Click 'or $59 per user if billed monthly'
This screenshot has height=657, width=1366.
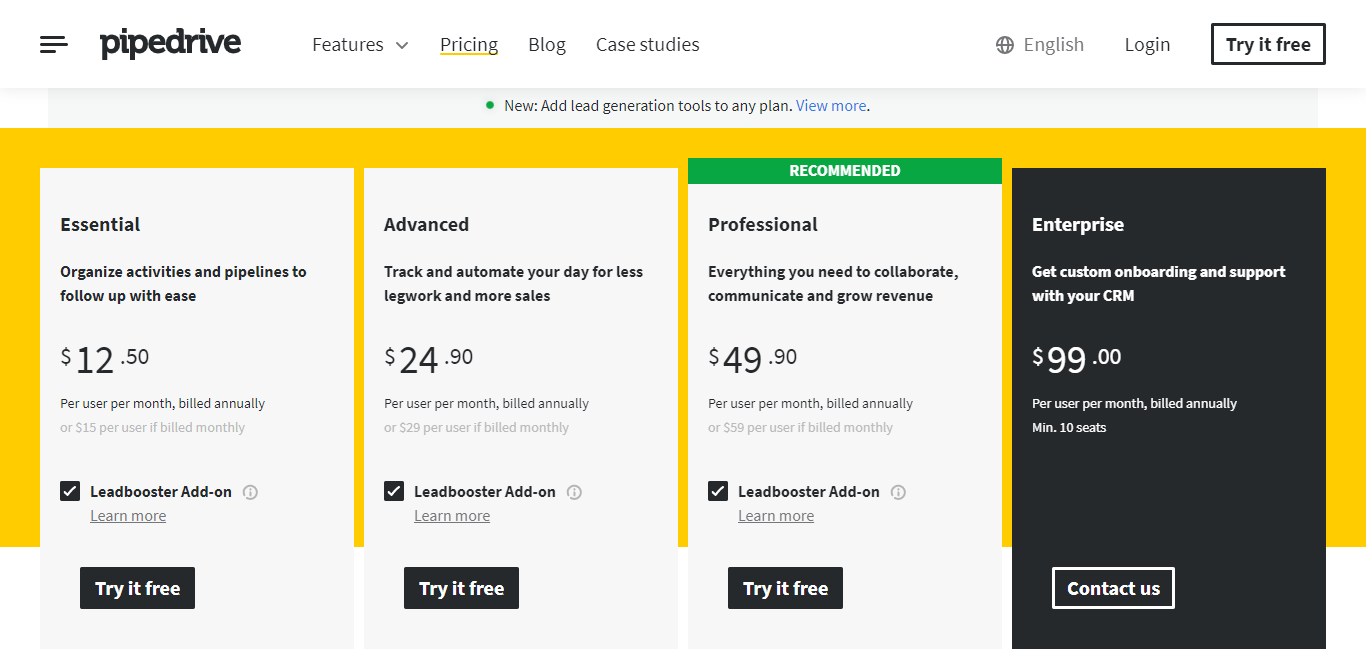click(800, 427)
